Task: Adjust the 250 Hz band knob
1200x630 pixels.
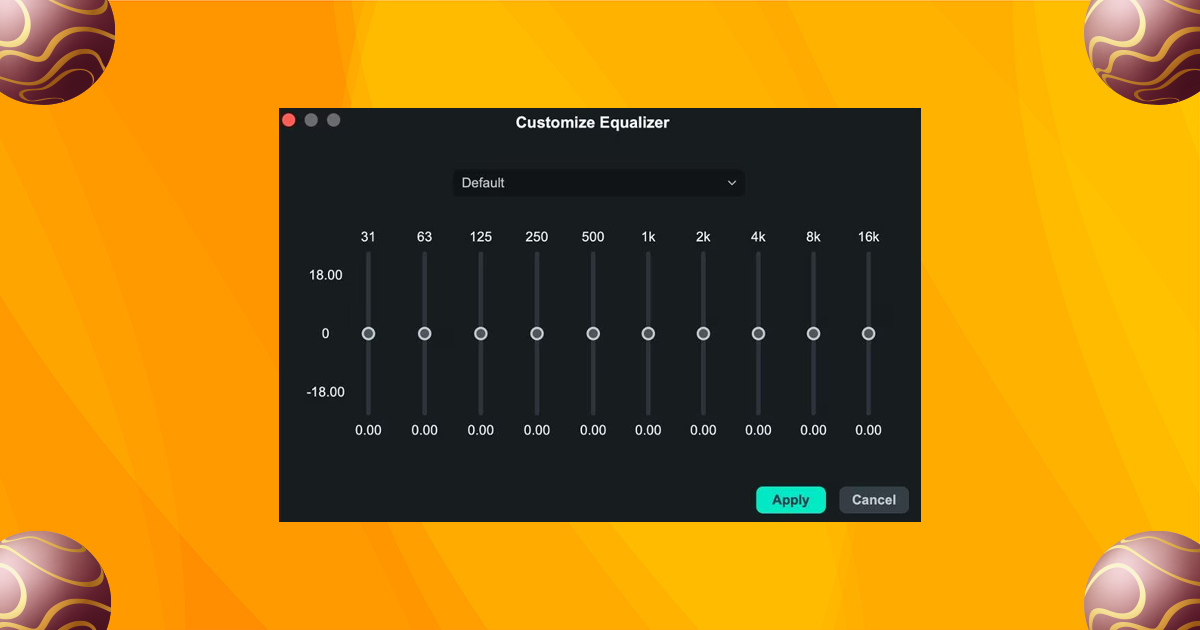Action: click(537, 333)
